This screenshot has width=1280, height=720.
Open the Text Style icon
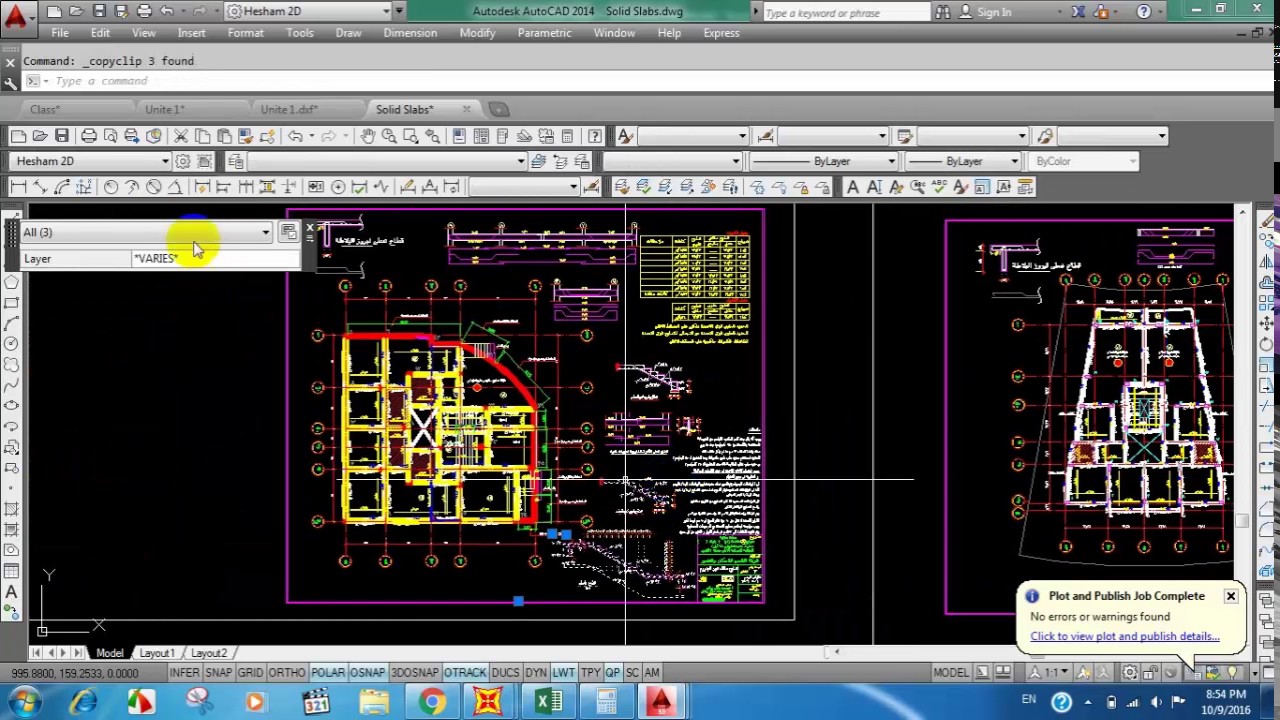click(x=961, y=187)
